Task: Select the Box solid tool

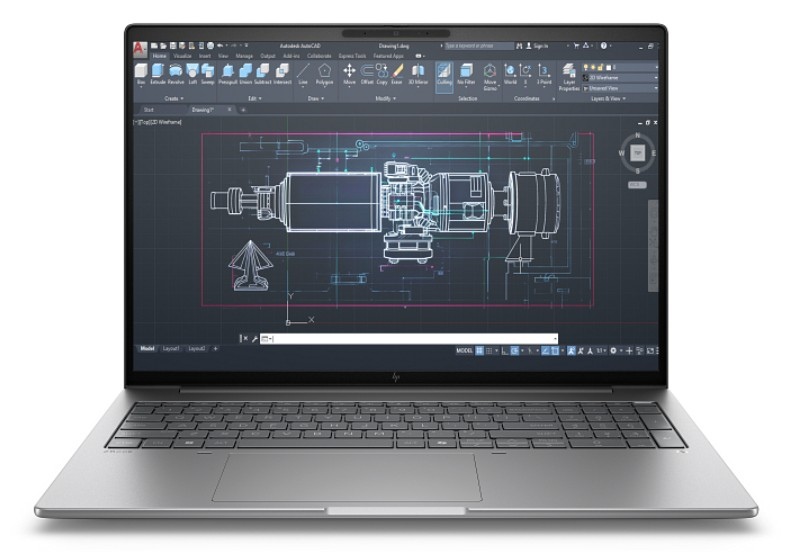Action: [141, 73]
